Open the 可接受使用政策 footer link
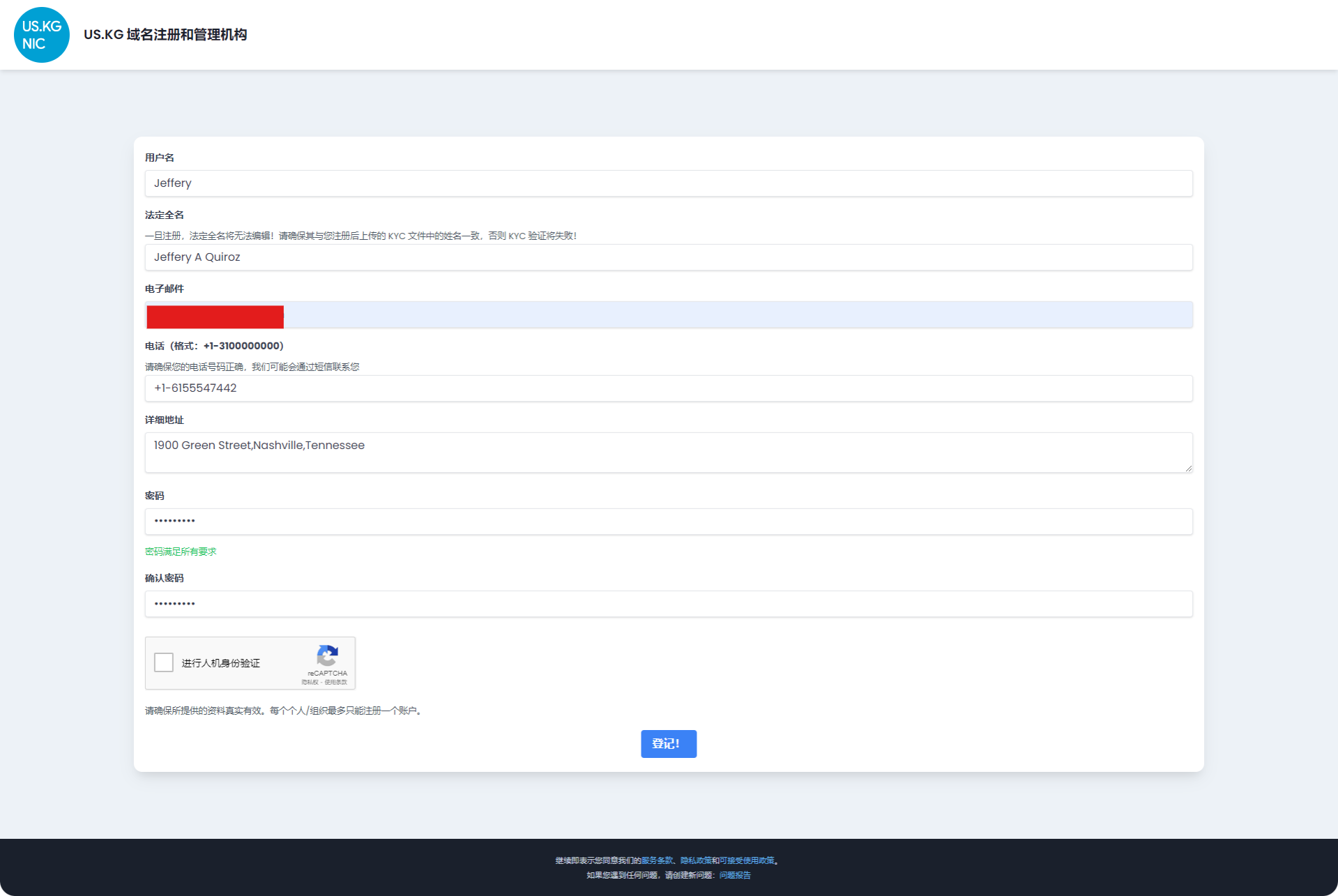Screen dimensions: 1338x896 [x=747, y=860]
